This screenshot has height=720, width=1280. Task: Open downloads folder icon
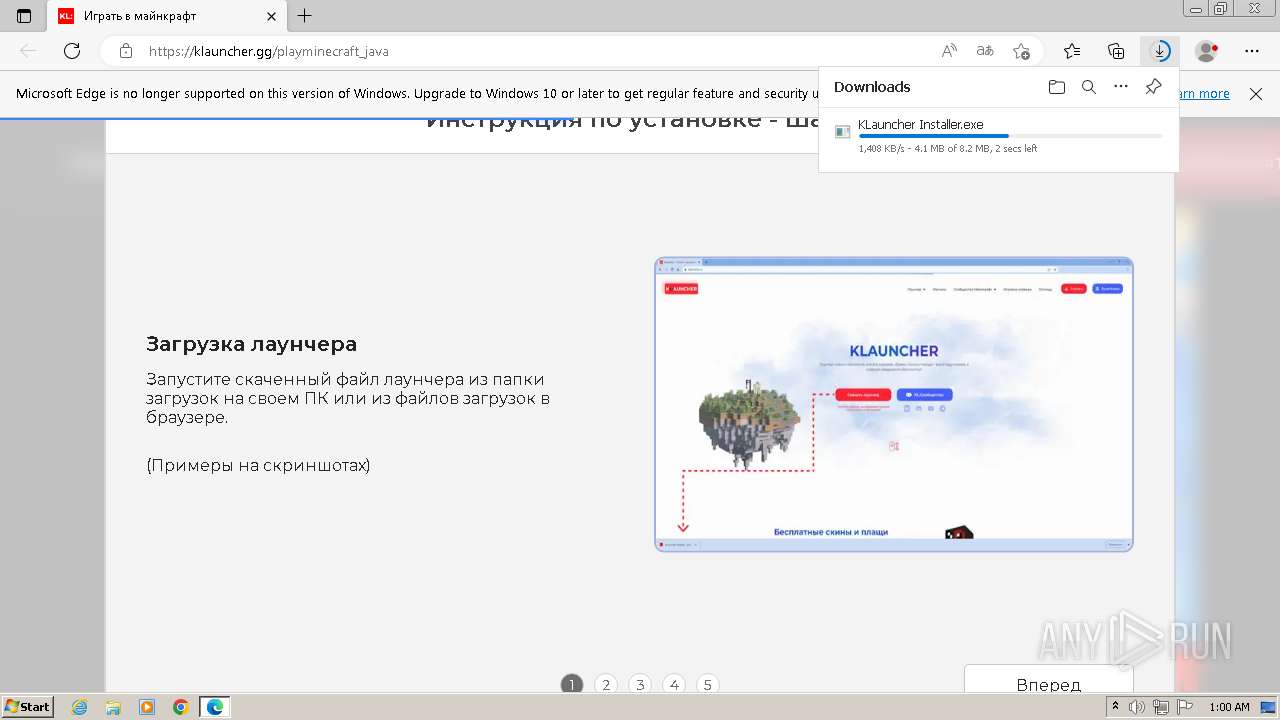[x=1057, y=87]
